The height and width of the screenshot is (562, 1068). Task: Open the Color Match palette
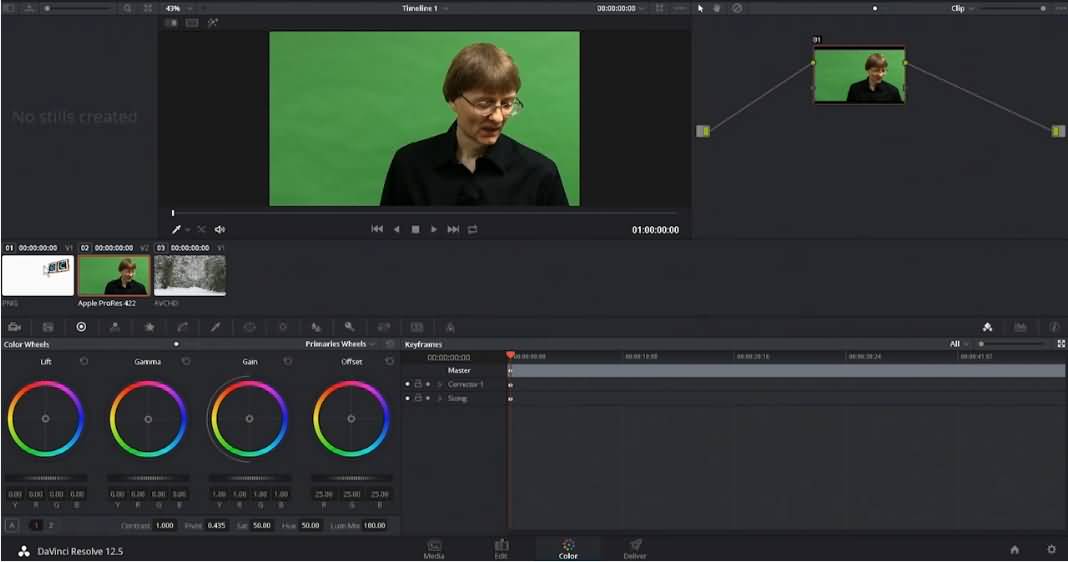pyautogui.click(x=48, y=327)
